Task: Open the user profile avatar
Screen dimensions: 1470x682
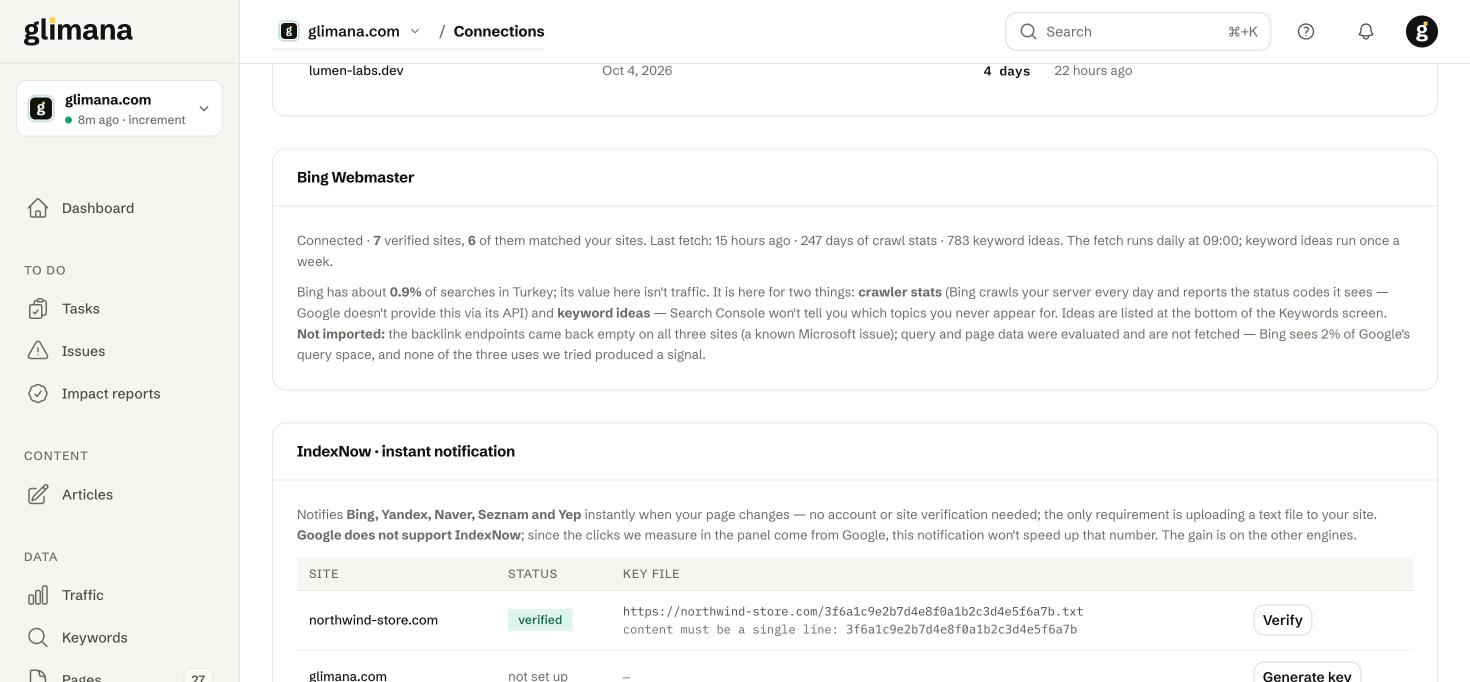Action: tap(1422, 32)
